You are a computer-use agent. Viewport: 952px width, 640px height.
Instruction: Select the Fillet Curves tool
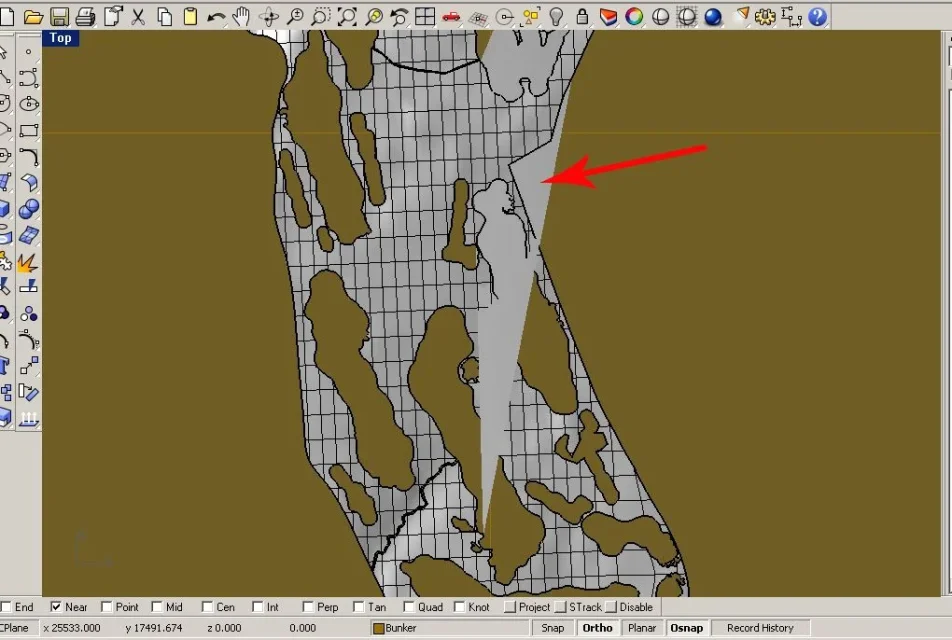pos(29,157)
